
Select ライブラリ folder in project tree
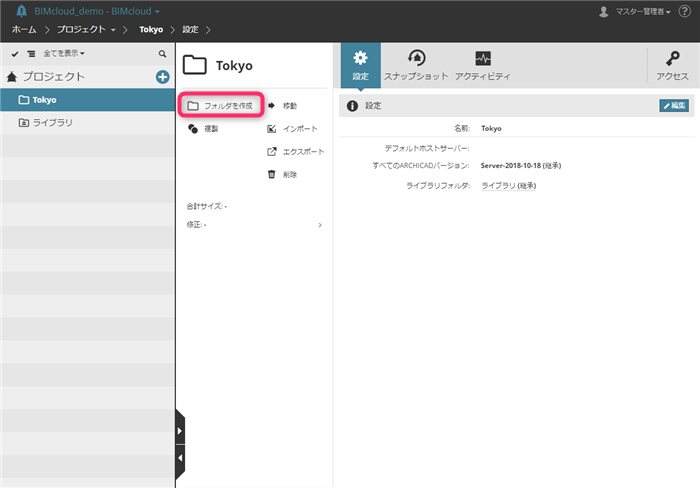pyautogui.click(x=88, y=123)
